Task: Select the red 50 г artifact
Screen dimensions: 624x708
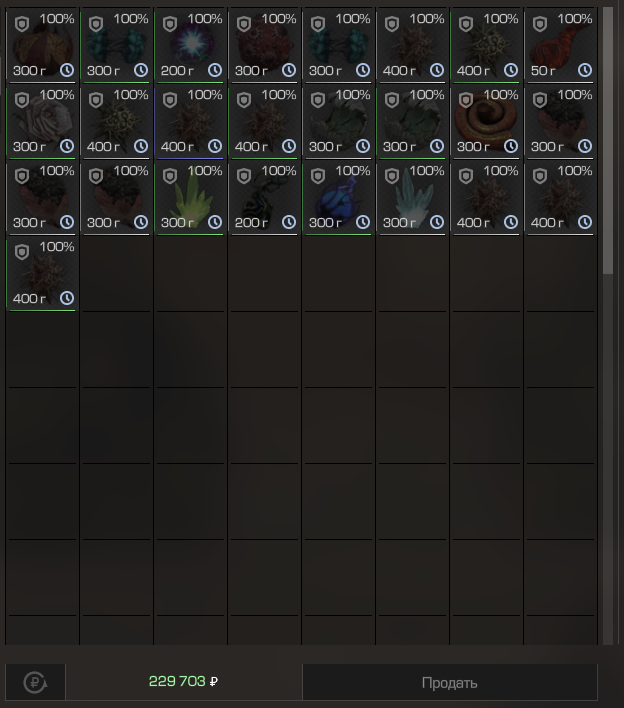Action: (x=560, y=46)
